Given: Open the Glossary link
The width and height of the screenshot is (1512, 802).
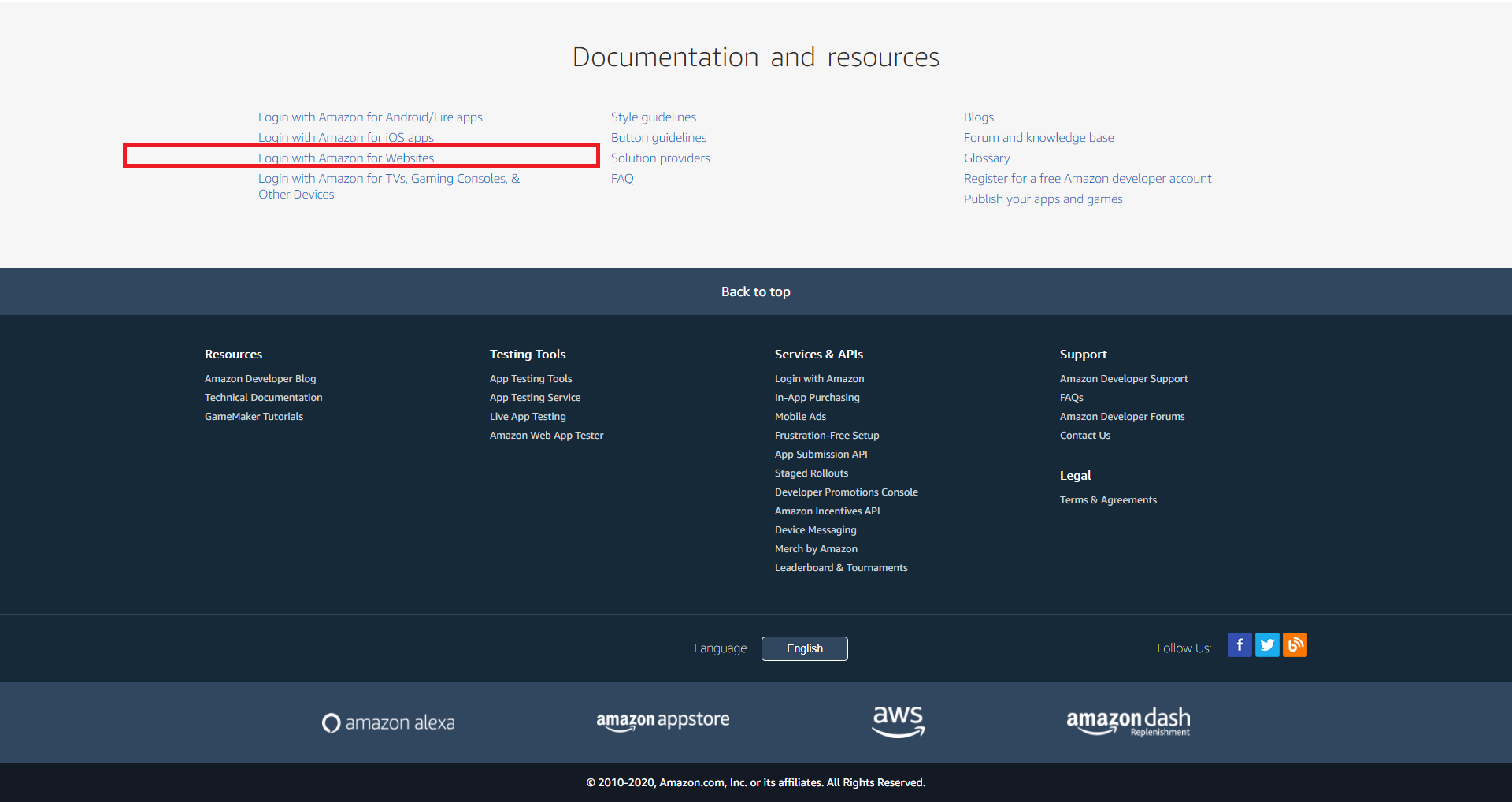Looking at the screenshot, I should [x=987, y=158].
